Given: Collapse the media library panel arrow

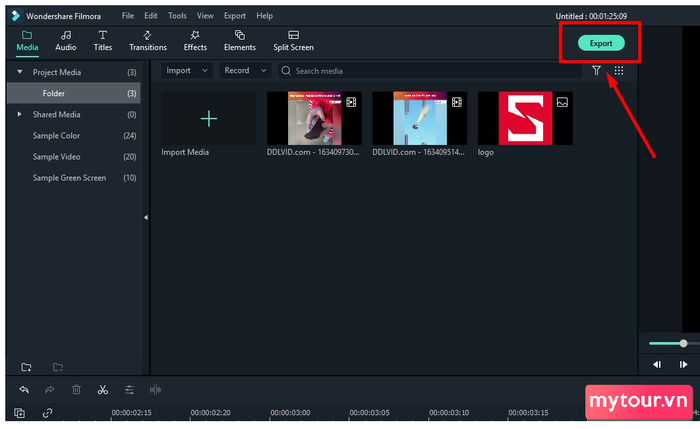Looking at the screenshot, I should (x=146, y=217).
